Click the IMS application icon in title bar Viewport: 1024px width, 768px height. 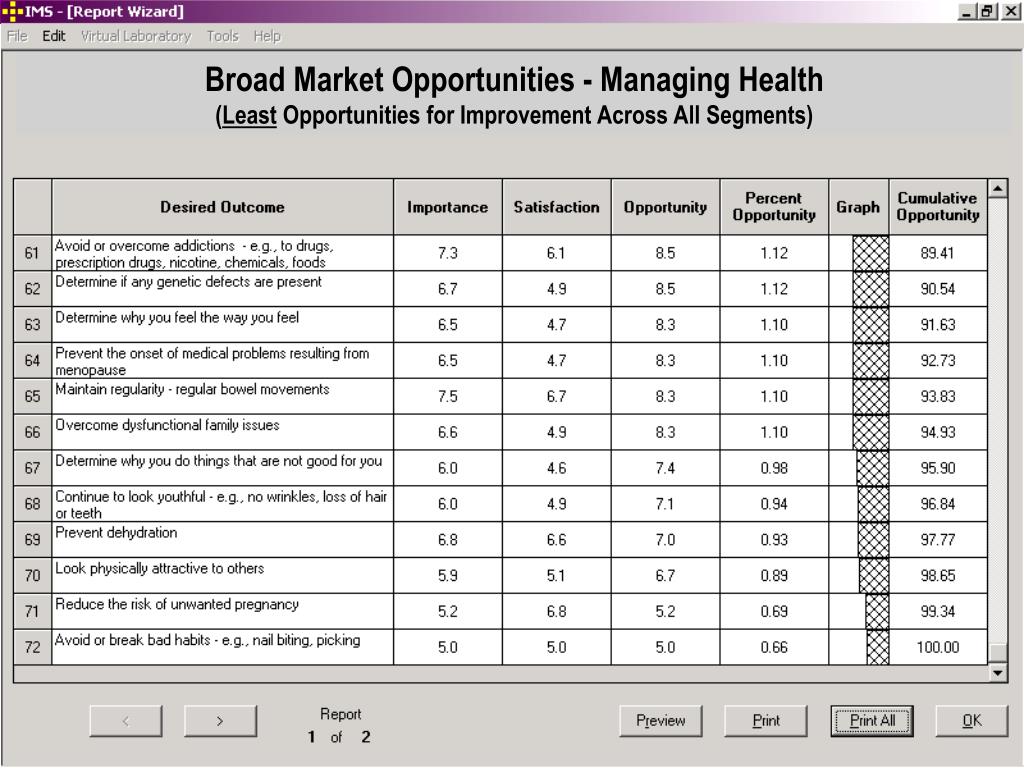tap(12, 11)
